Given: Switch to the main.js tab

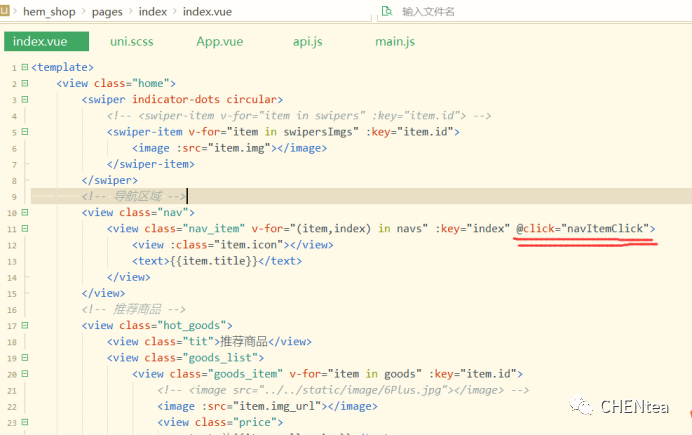Looking at the screenshot, I should point(394,42).
